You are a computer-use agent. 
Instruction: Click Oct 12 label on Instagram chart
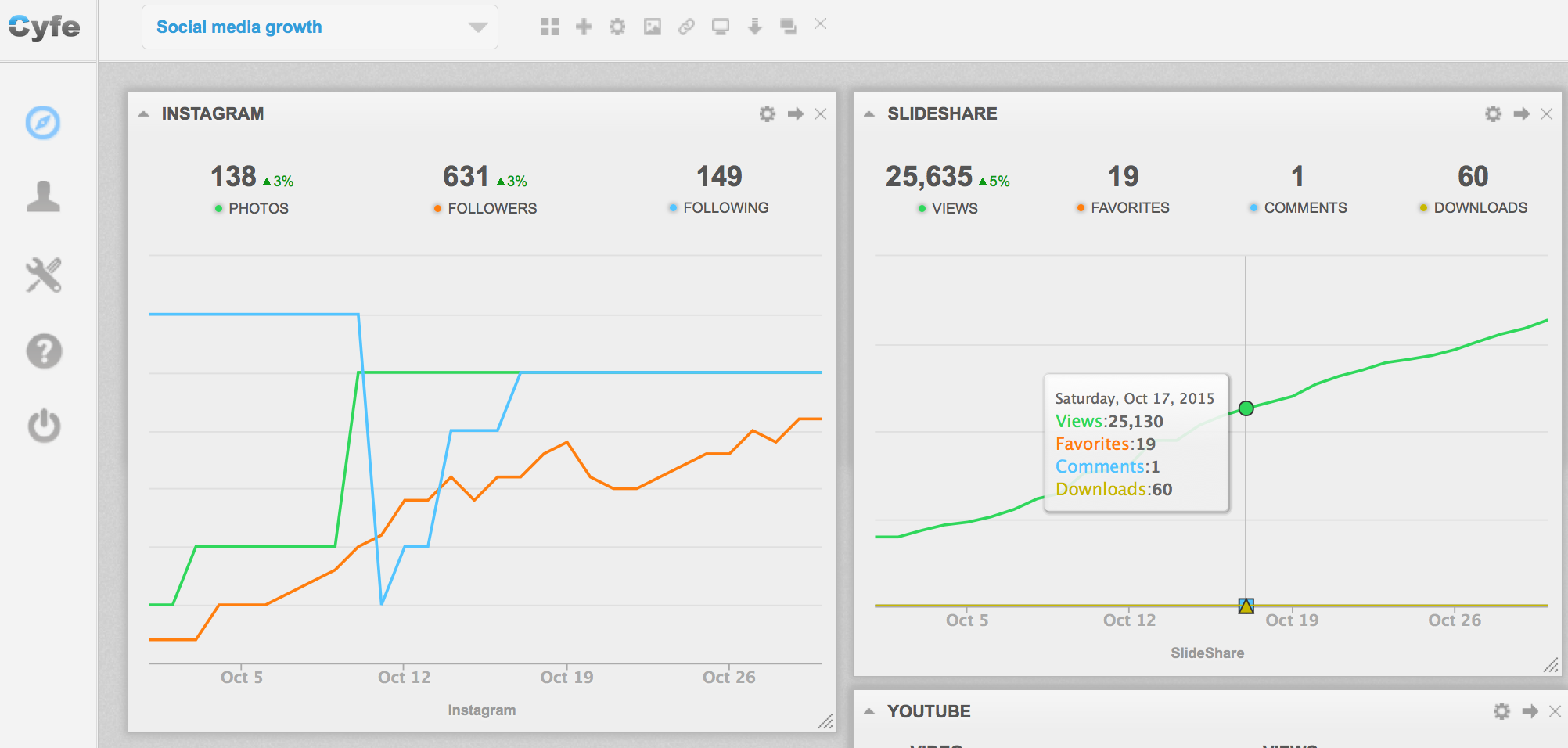405,678
